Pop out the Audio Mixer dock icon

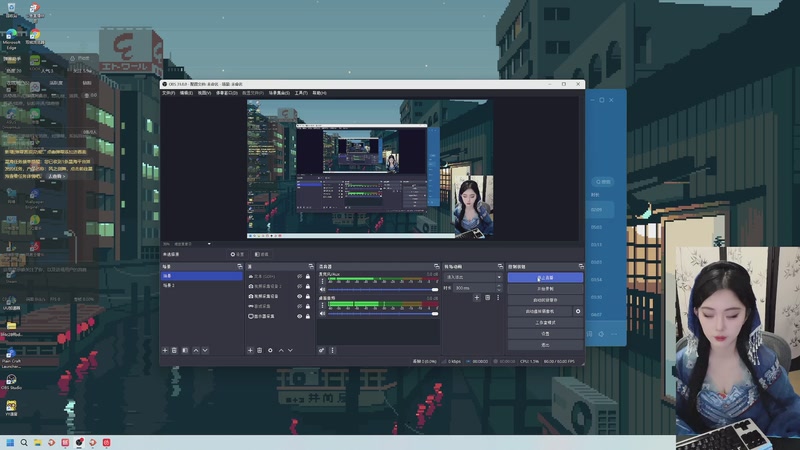(x=436, y=266)
